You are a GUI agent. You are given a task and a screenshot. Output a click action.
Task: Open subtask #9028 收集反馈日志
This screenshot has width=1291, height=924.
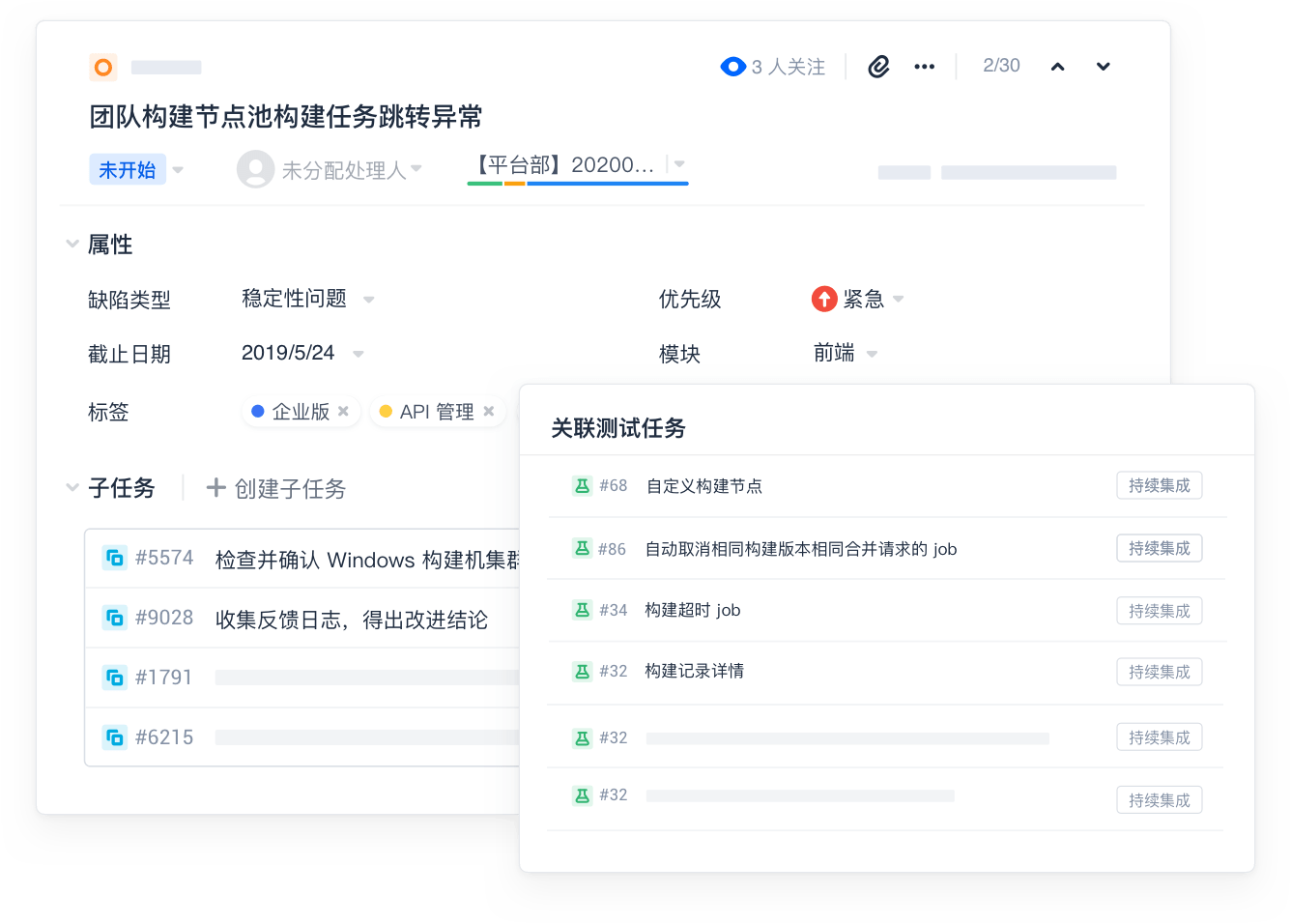(x=351, y=620)
